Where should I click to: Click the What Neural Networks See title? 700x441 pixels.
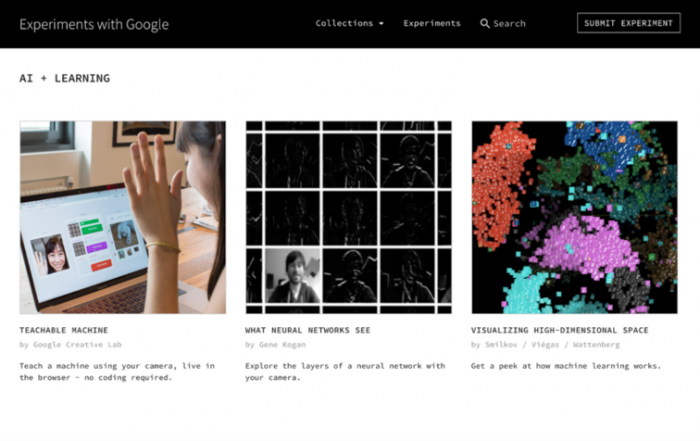(x=308, y=330)
